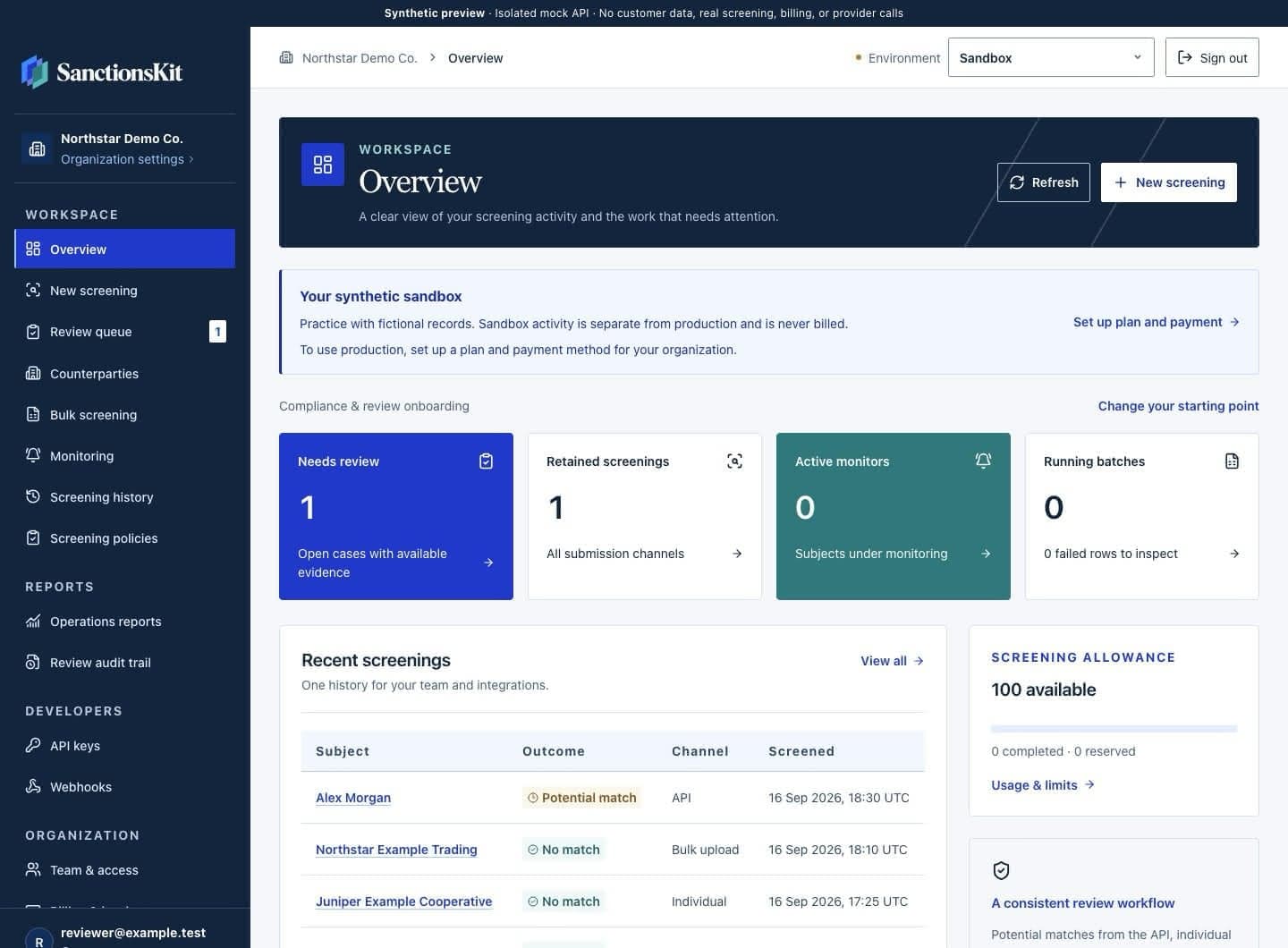Select Overview in the workspace menu

point(125,249)
